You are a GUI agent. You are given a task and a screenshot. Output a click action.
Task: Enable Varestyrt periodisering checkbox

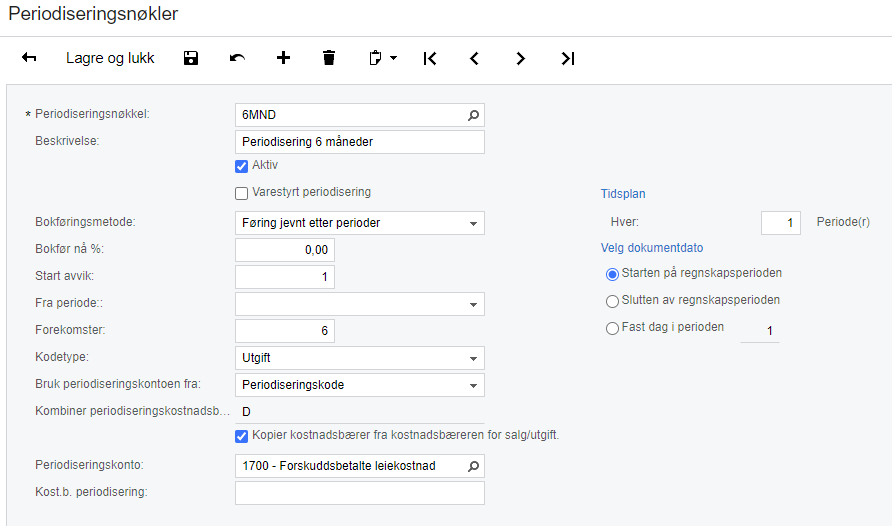coord(241,193)
